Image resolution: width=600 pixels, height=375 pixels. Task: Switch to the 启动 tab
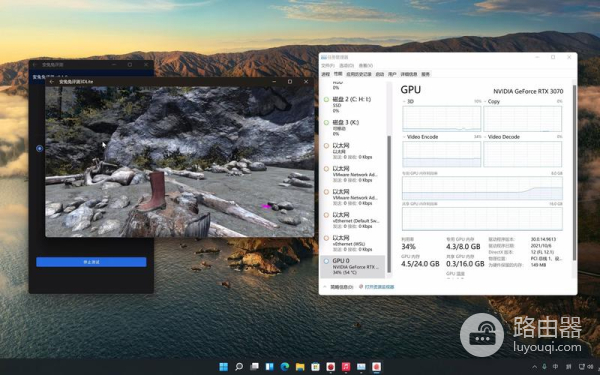380,74
